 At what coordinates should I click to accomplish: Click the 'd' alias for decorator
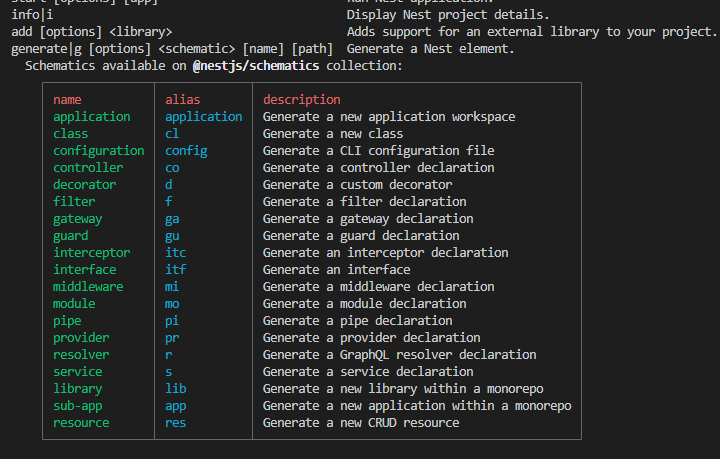(169, 185)
